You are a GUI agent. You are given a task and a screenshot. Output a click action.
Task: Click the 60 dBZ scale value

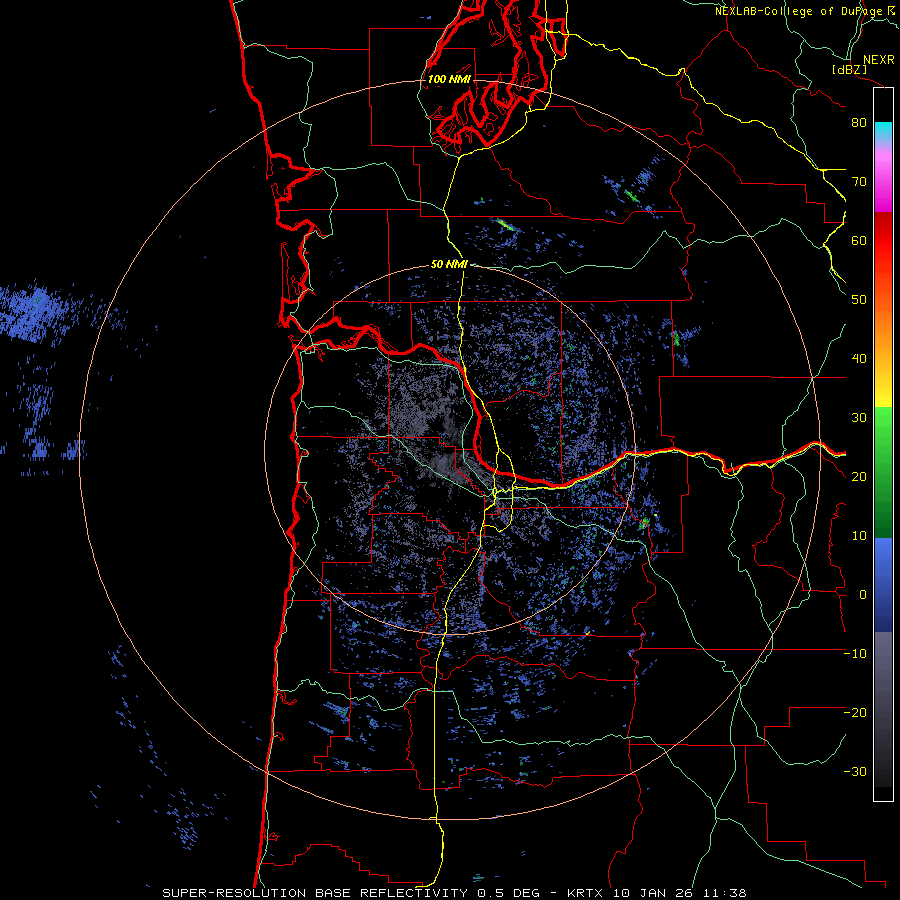coord(859,240)
